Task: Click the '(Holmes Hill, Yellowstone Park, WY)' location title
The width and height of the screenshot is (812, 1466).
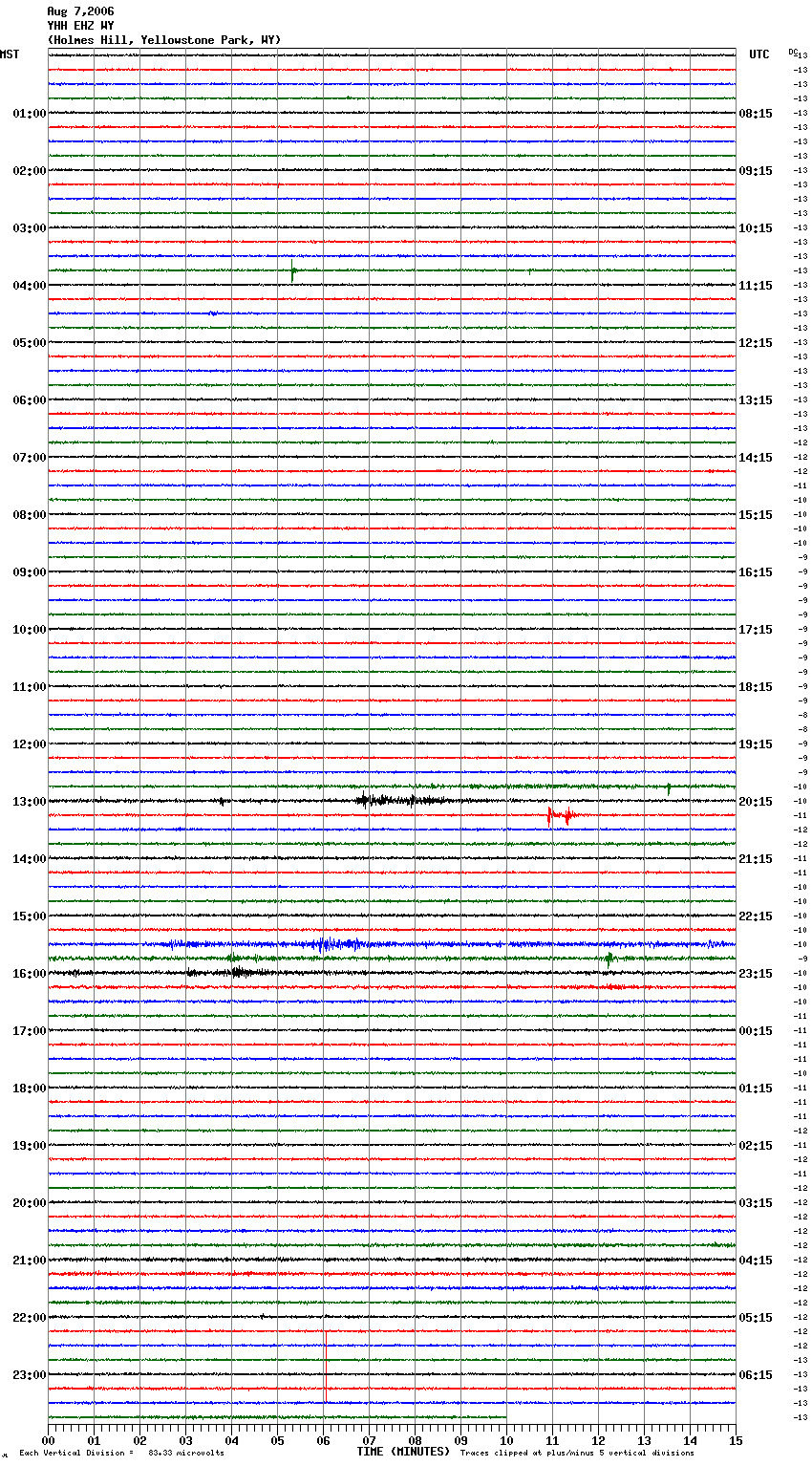Action: [164, 40]
